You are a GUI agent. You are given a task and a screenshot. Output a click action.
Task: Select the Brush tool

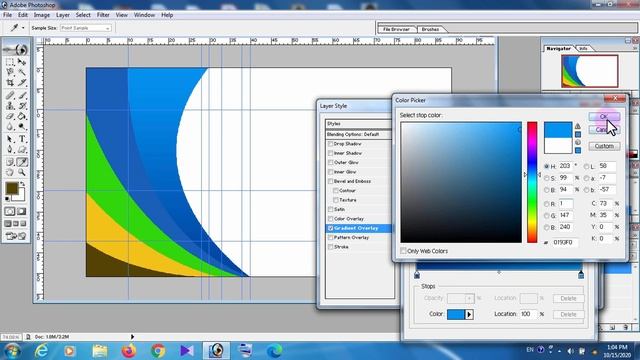click(22, 96)
